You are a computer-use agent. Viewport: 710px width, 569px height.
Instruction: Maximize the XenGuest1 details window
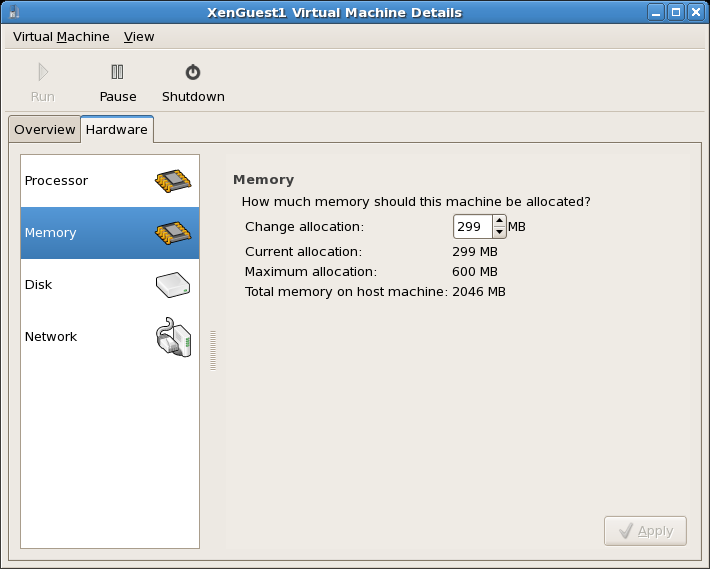coord(676,12)
